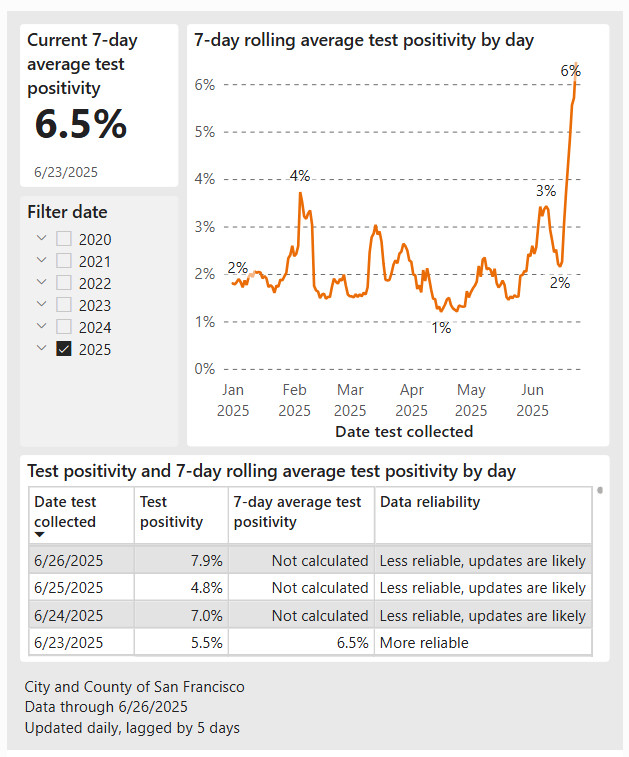The width and height of the screenshot is (629, 757).
Task: Click the table scrollbar thumb
Action: pos(600,491)
